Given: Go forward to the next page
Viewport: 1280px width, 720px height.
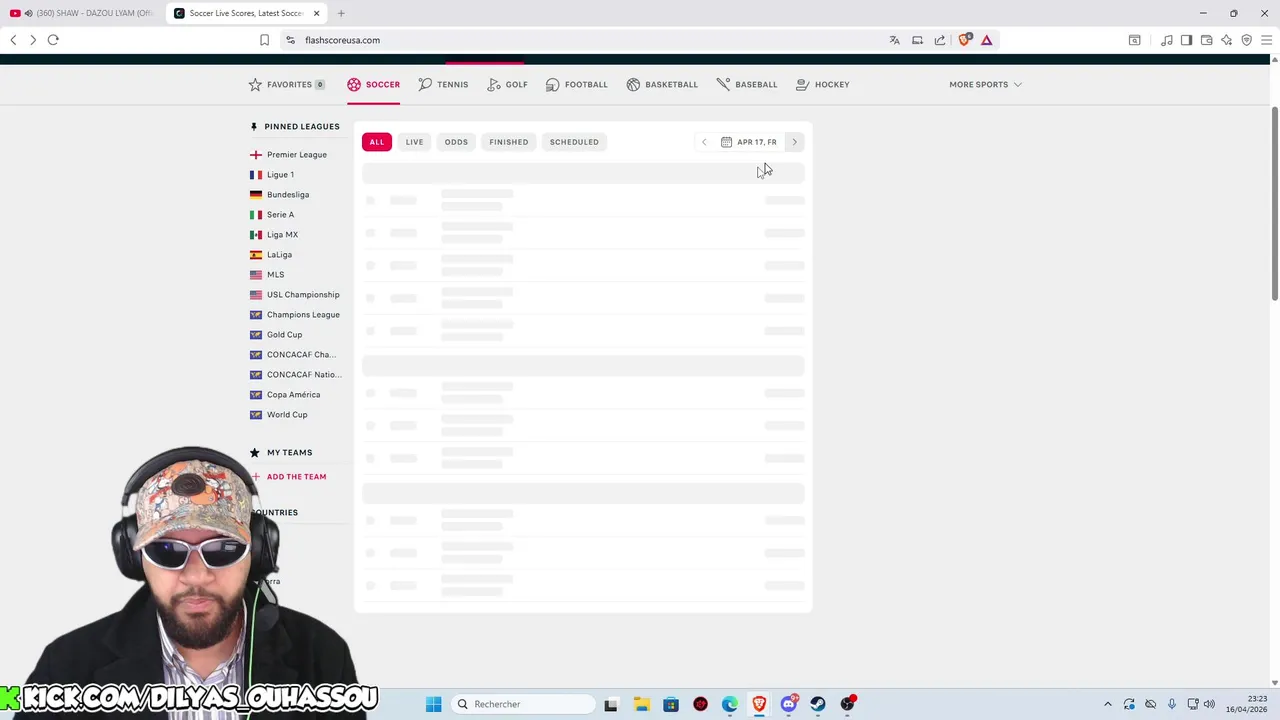Looking at the screenshot, I should pyautogui.click(x=32, y=40).
